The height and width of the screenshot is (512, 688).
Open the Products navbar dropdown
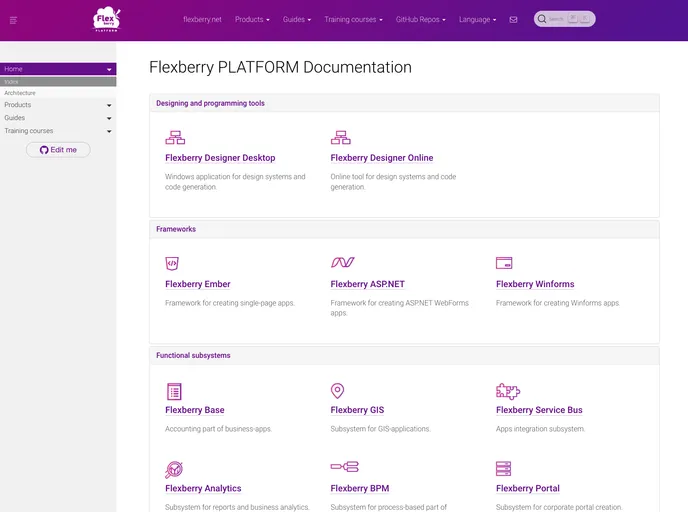pyautogui.click(x=252, y=19)
